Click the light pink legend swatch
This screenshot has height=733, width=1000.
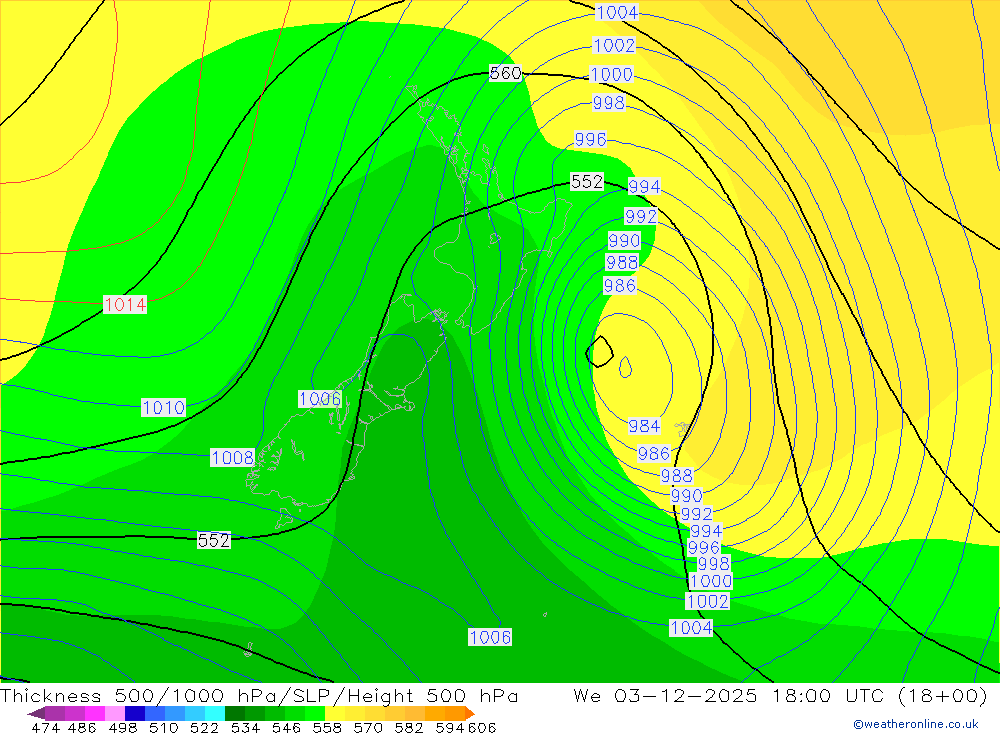115,713
